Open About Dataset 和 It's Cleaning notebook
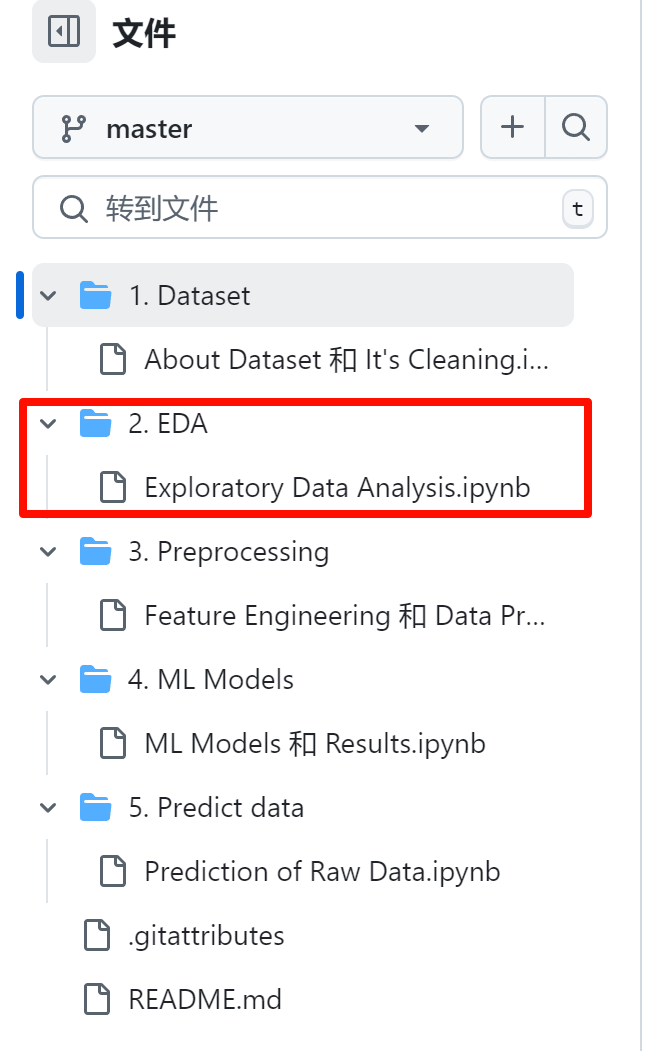Viewport: 647px width, 1051px height. point(345,360)
